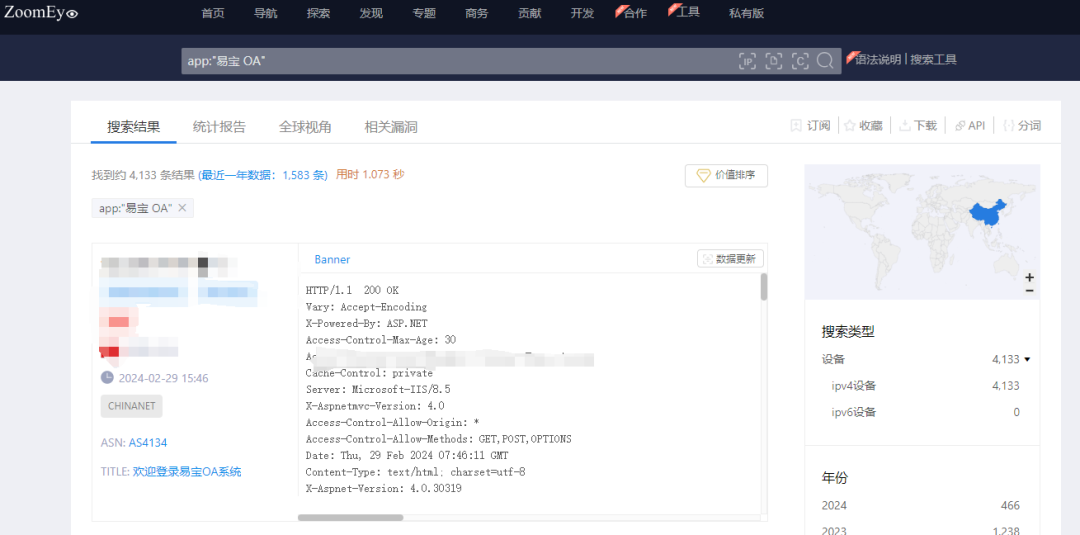The height and width of the screenshot is (535, 1080).
Task: Open the 贡献 menu item
Action: 530,13
